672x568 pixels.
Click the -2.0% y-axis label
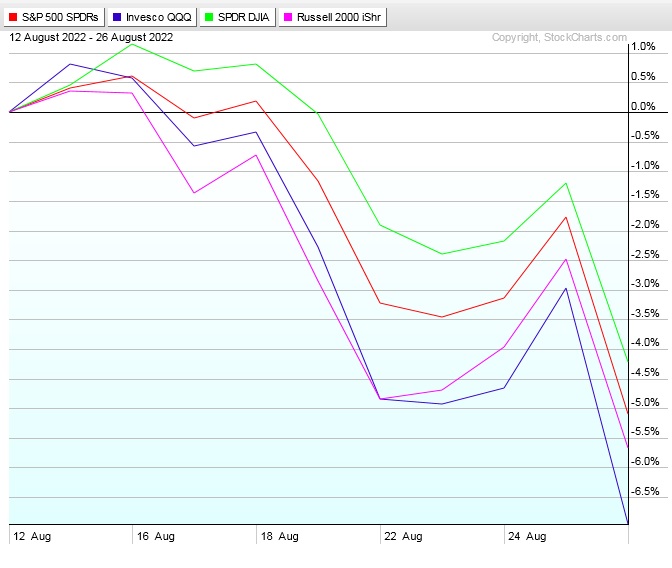point(645,225)
